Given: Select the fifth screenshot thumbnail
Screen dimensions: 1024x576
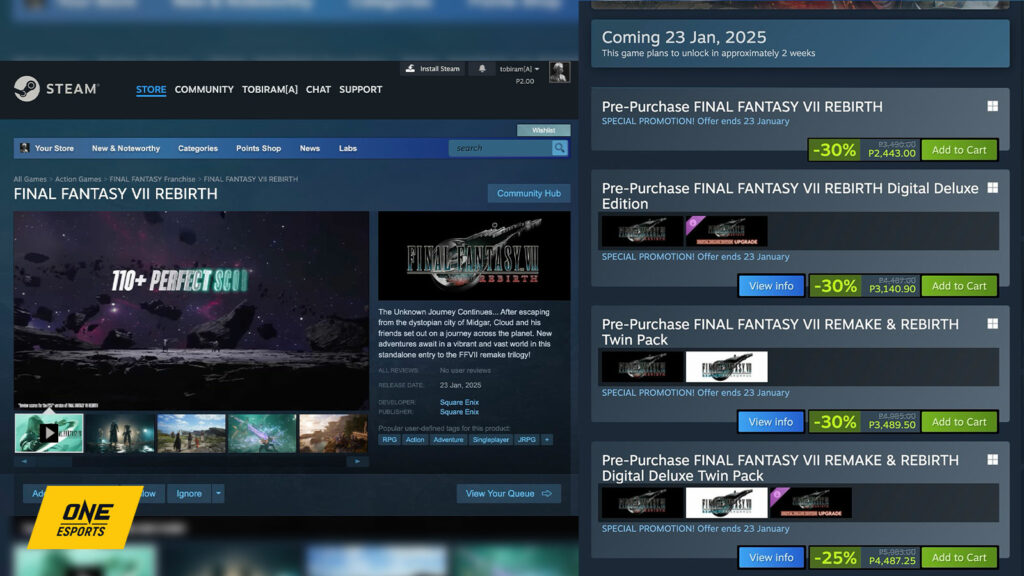Looking at the screenshot, I should [333, 433].
